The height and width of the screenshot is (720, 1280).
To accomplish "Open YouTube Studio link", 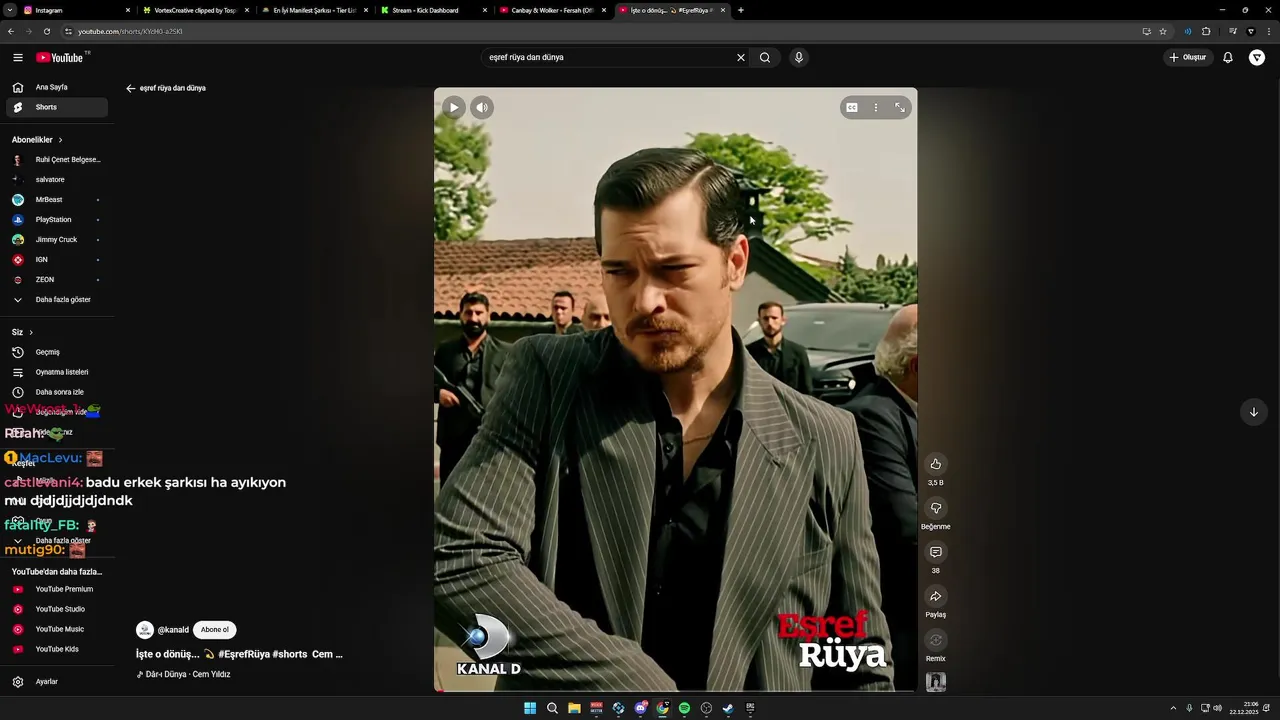I will tap(57, 609).
